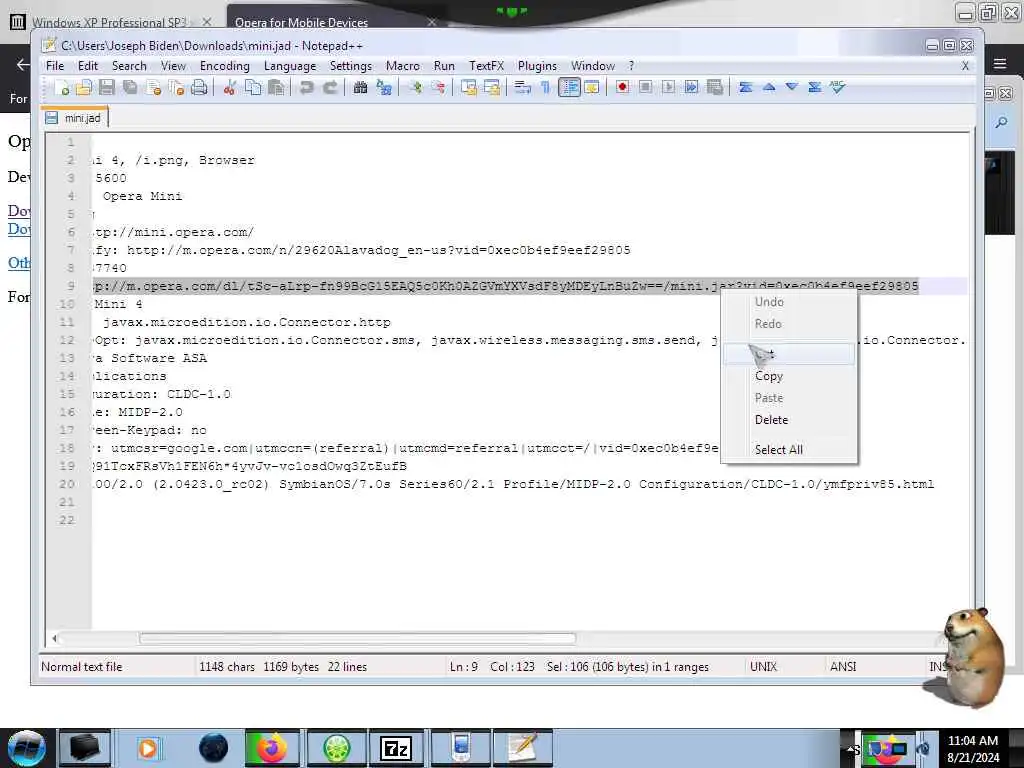This screenshot has height=768, width=1024.
Task: Click the Zoom Out toolbar icon
Action: point(438,88)
